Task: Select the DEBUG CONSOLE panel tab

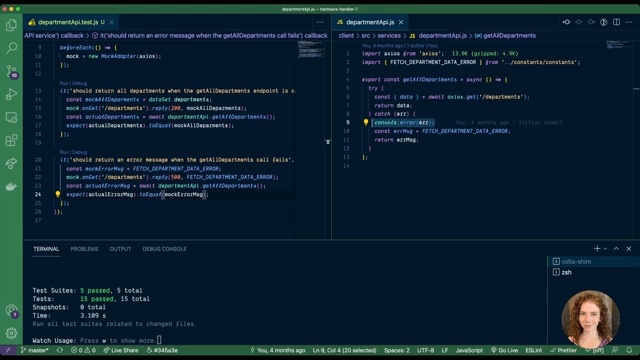Action: tap(164, 249)
